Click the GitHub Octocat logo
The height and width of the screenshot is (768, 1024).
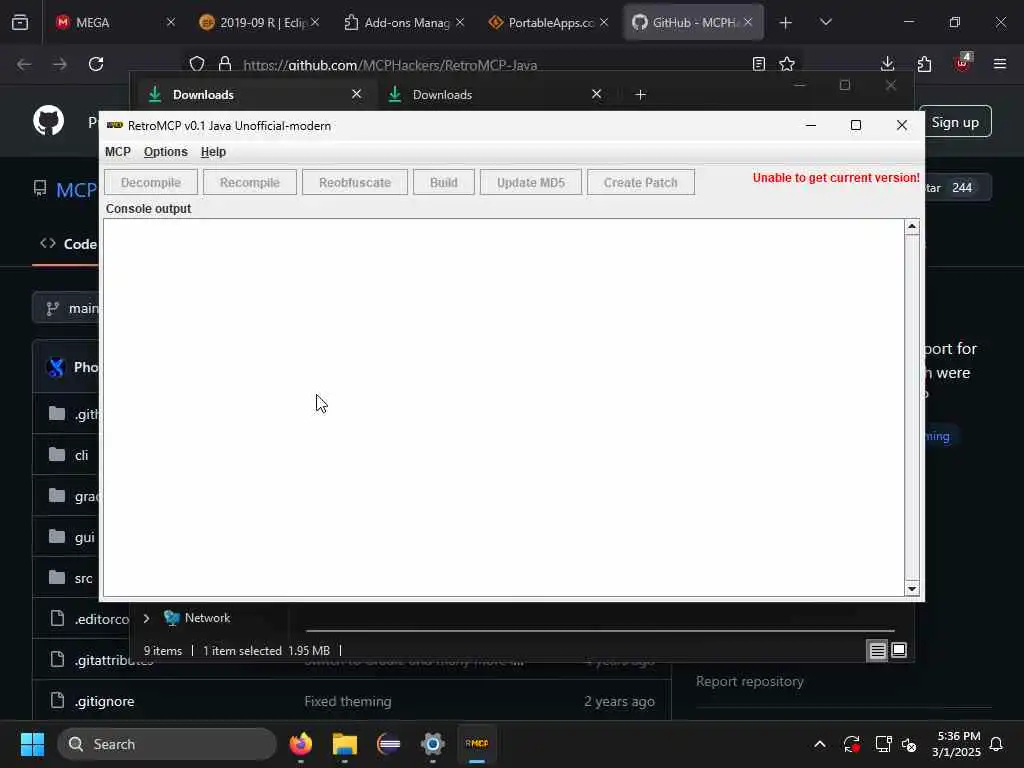pos(48,121)
